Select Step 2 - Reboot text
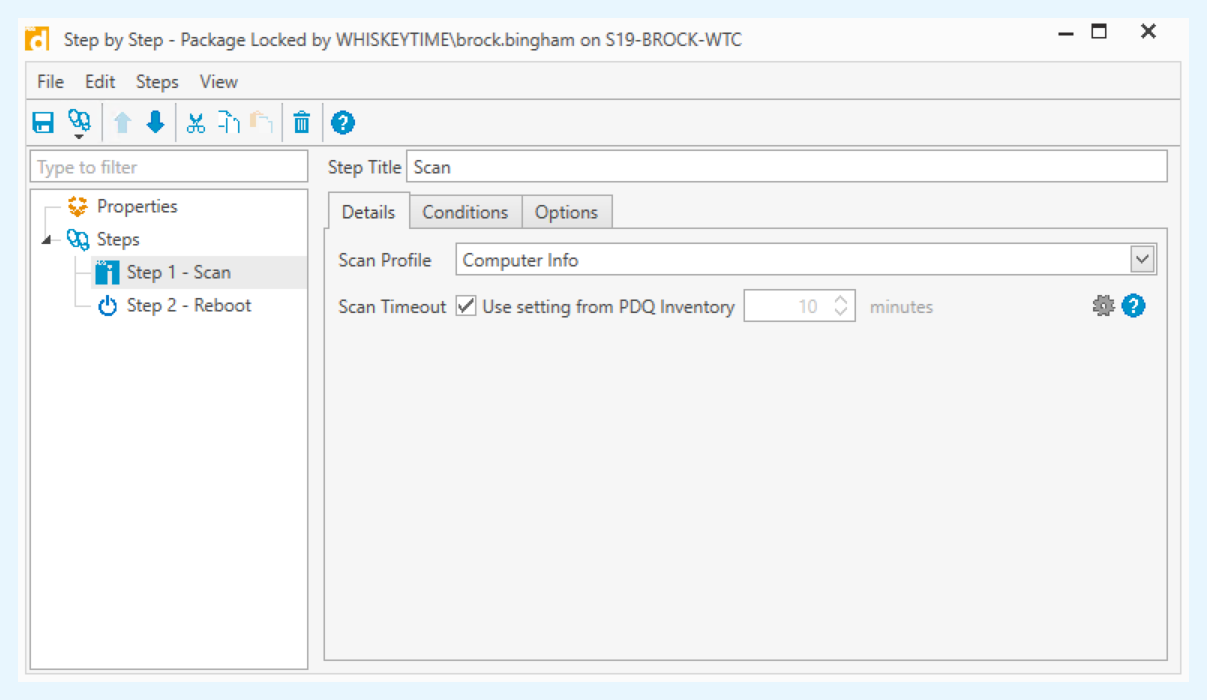Screen dimensions: 1207x700 coord(189,306)
